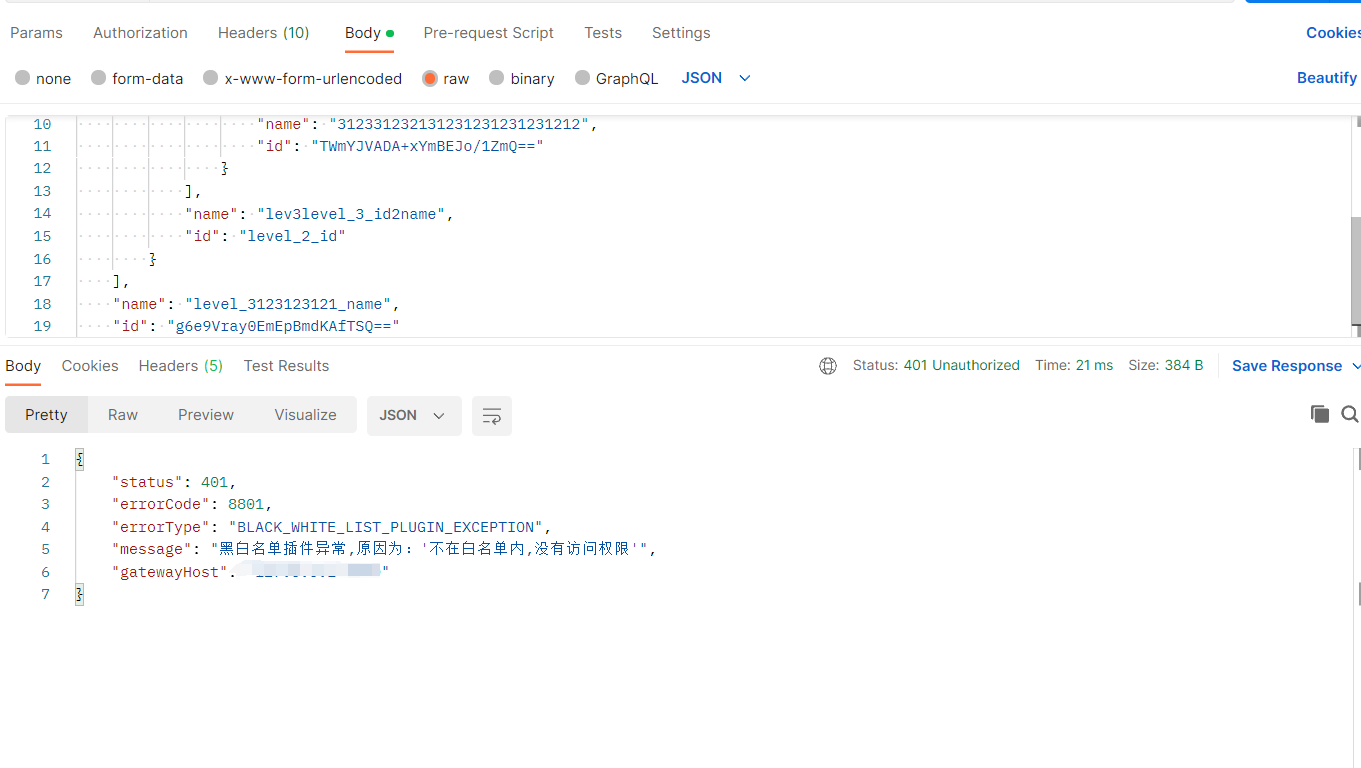This screenshot has width=1361, height=768.
Task: Open the response format JSON dropdown
Action: pos(413,416)
